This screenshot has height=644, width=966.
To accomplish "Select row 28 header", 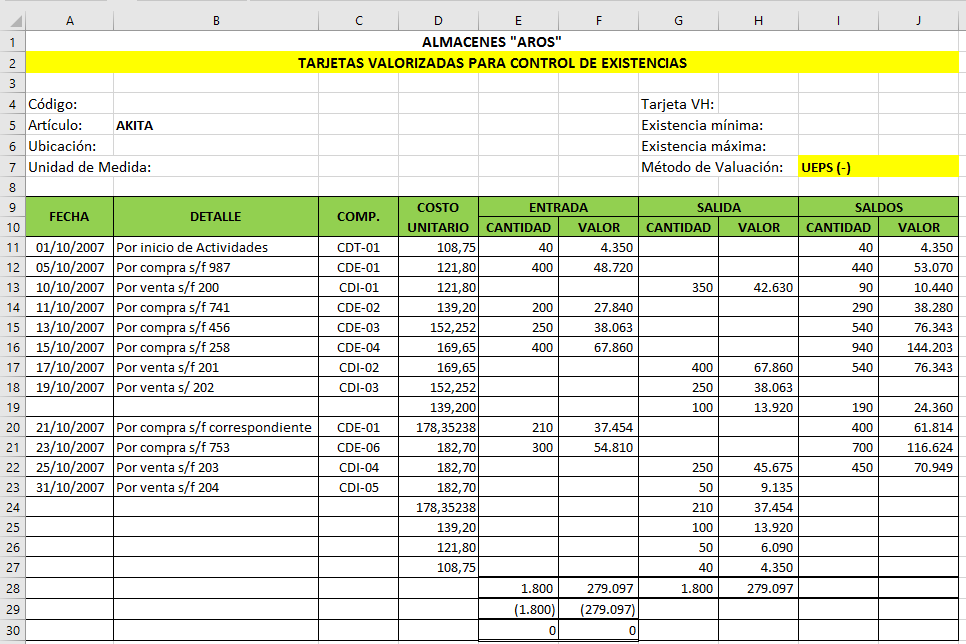I will [12, 588].
